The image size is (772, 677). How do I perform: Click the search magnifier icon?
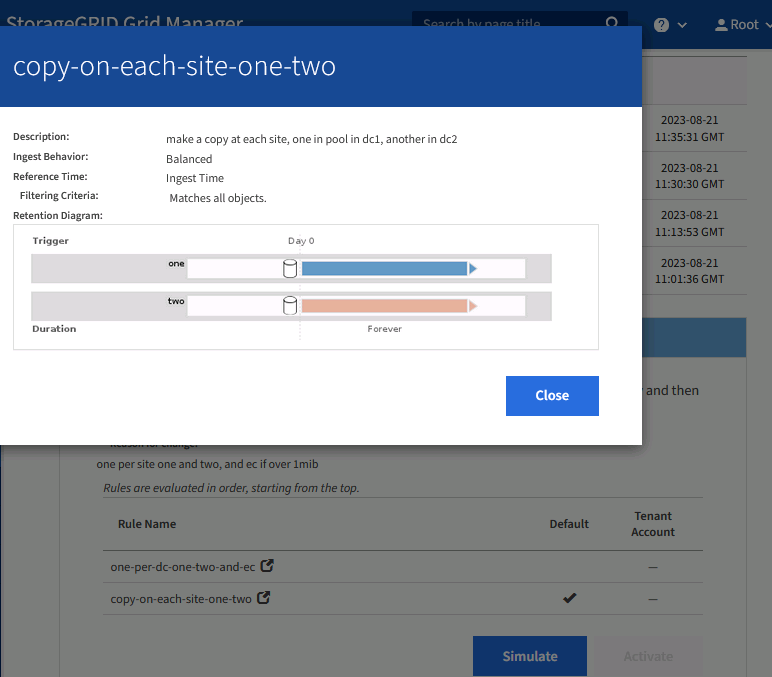coord(611,23)
